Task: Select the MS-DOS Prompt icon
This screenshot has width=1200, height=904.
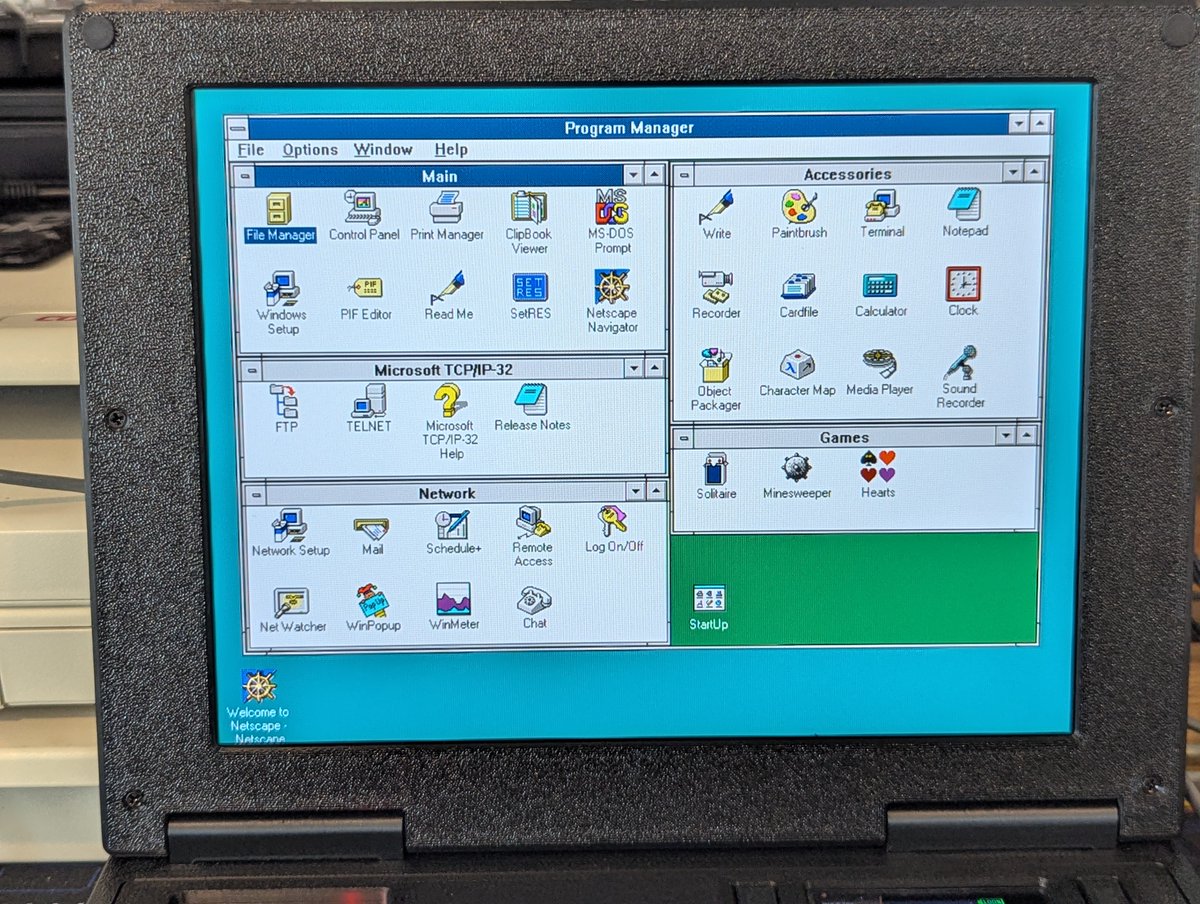Action: [612, 206]
